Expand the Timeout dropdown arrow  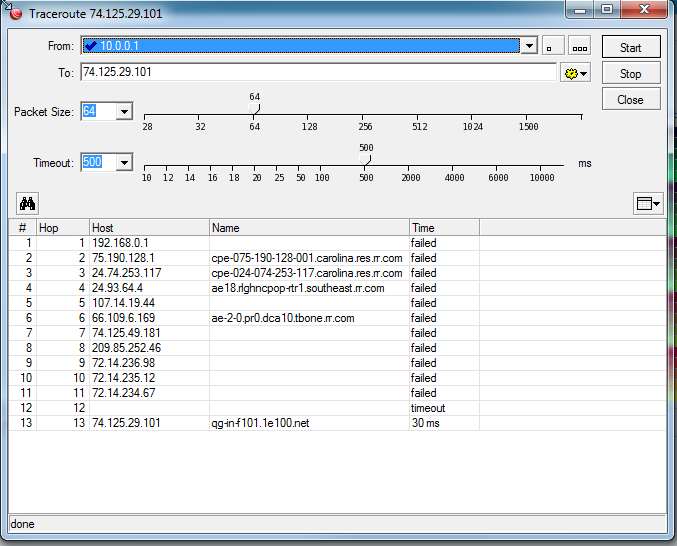click(x=124, y=163)
